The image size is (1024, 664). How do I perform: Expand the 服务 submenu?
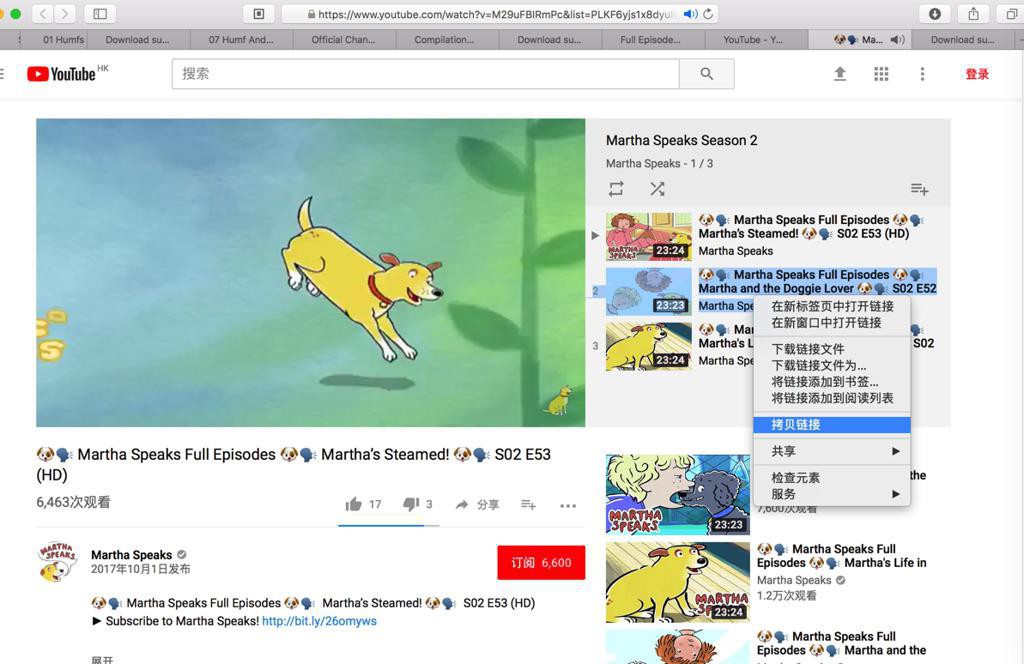click(x=831, y=494)
